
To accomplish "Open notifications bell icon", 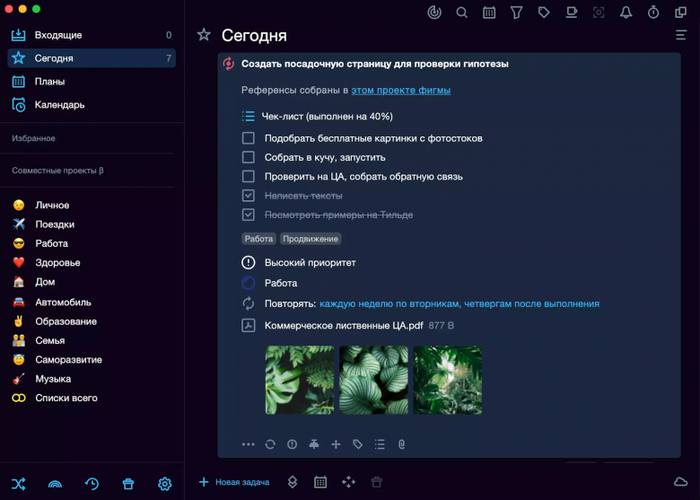I will pos(626,13).
